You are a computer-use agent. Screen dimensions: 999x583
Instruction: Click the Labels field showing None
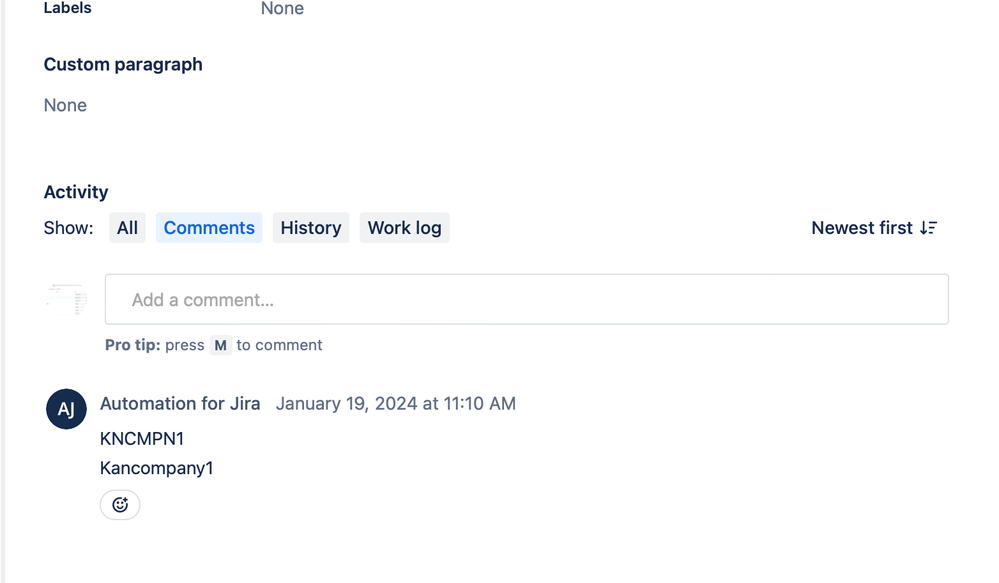click(x=282, y=9)
